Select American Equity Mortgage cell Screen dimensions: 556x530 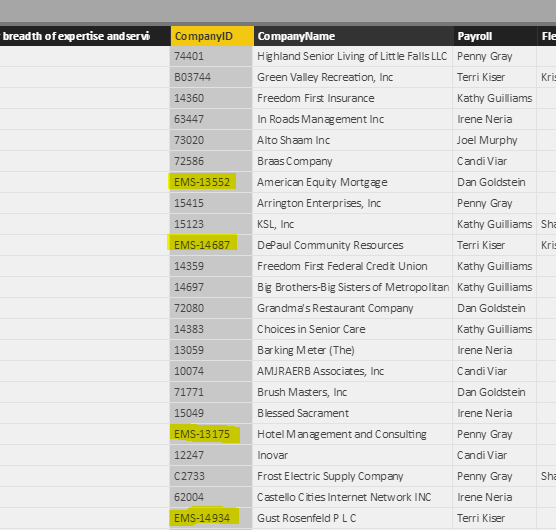click(x=352, y=182)
